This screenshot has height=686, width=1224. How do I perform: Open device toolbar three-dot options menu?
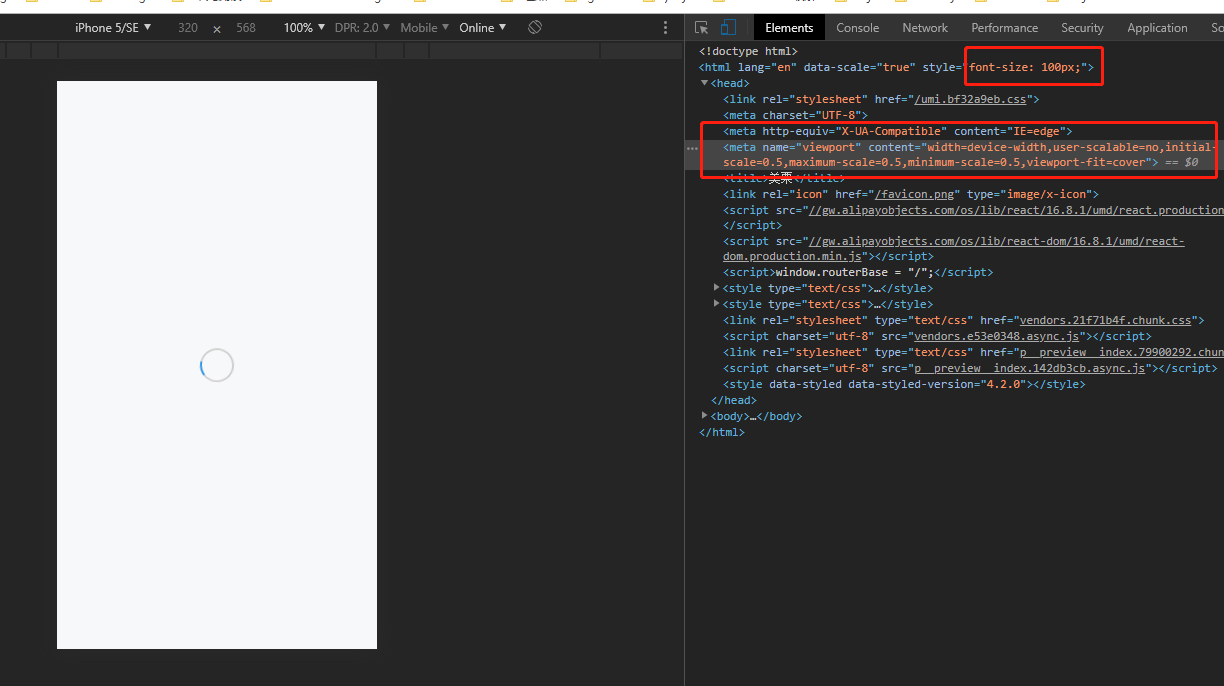click(x=666, y=28)
